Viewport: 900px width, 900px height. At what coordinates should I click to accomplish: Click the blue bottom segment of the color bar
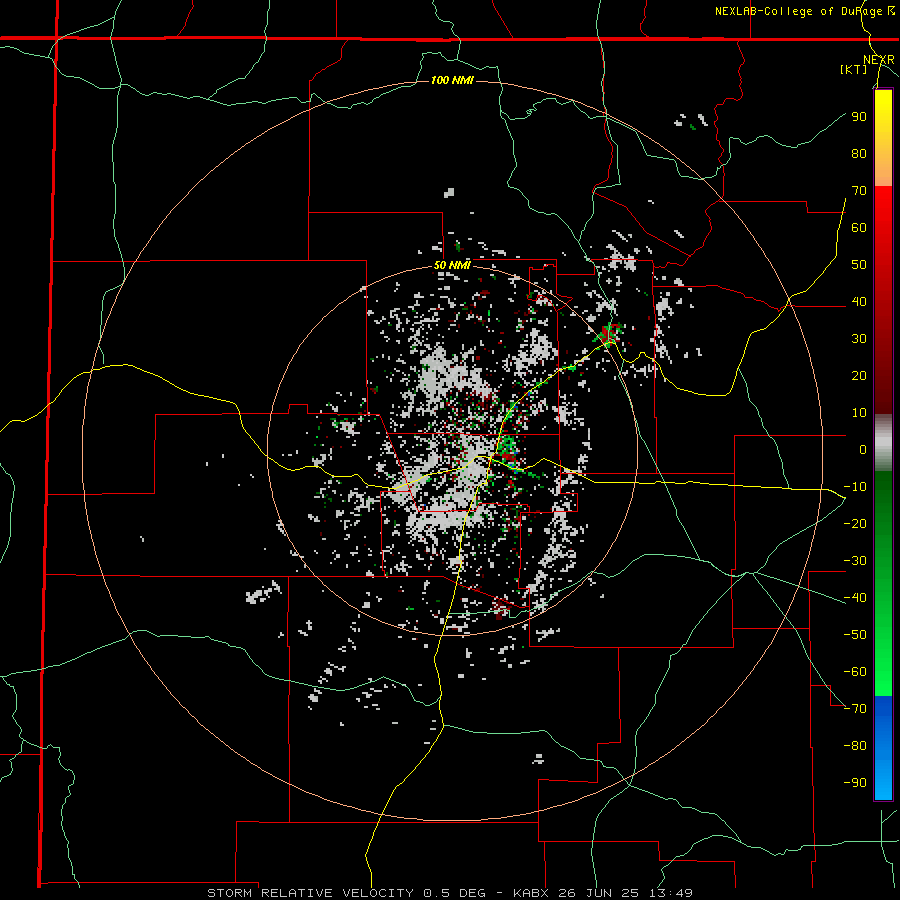(x=883, y=747)
